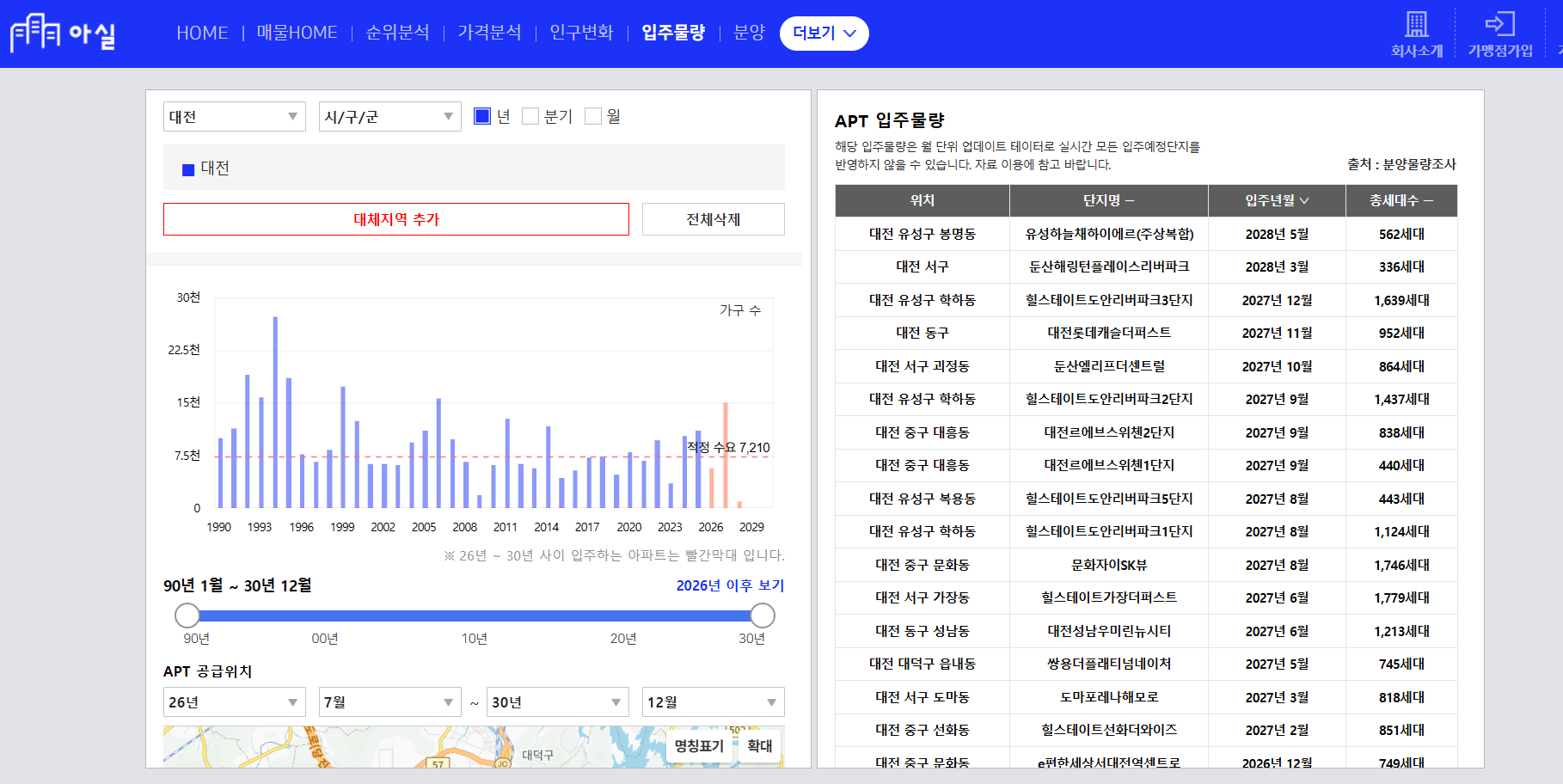
Task: Select 힐스테이트가장더퍼스트 row name
Action: pyautogui.click(x=1109, y=597)
